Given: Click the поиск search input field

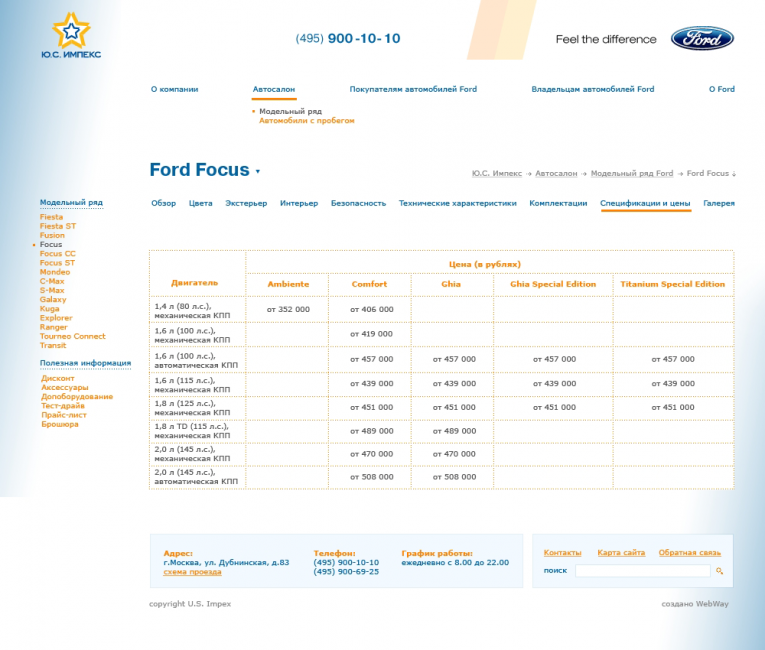Looking at the screenshot, I should tap(643, 571).
